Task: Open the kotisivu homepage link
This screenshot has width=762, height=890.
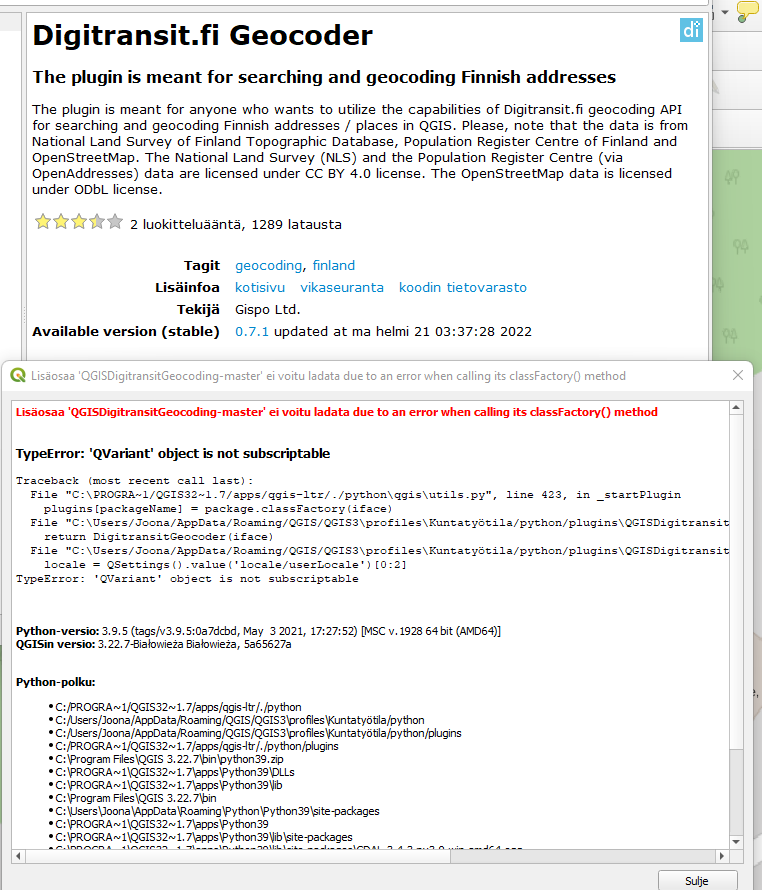Action: [260, 287]
